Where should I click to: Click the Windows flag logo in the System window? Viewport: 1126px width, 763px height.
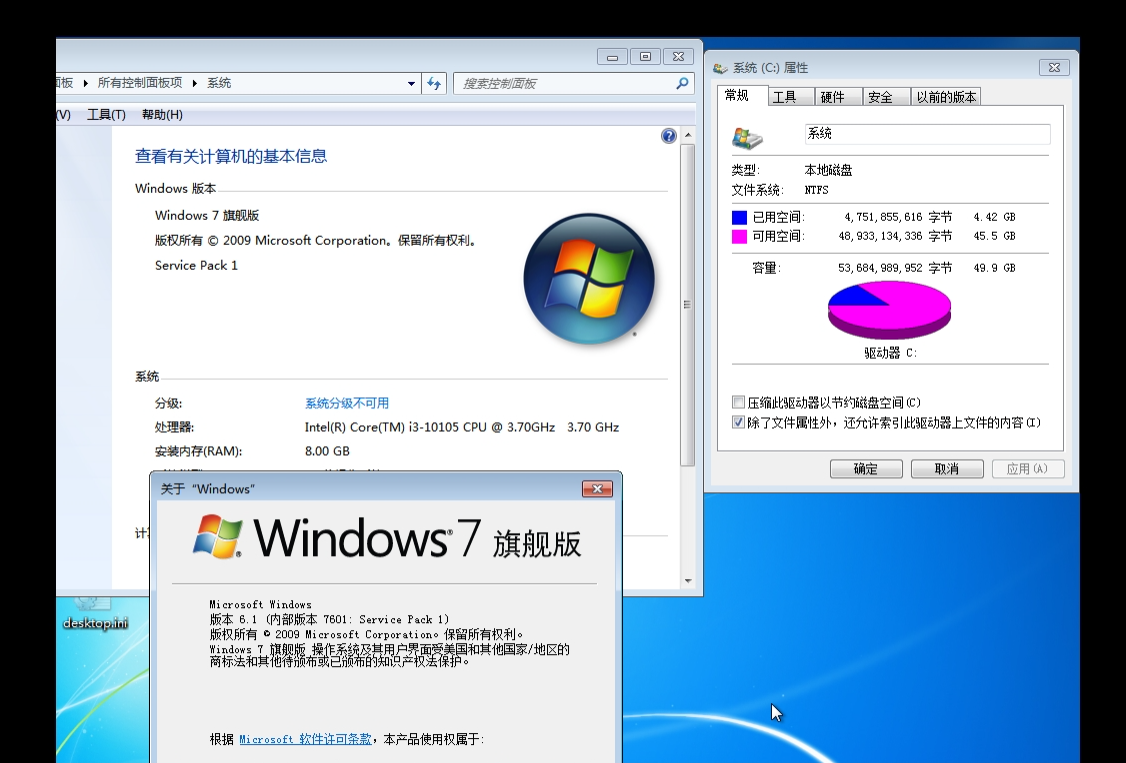tap(589, 279)
